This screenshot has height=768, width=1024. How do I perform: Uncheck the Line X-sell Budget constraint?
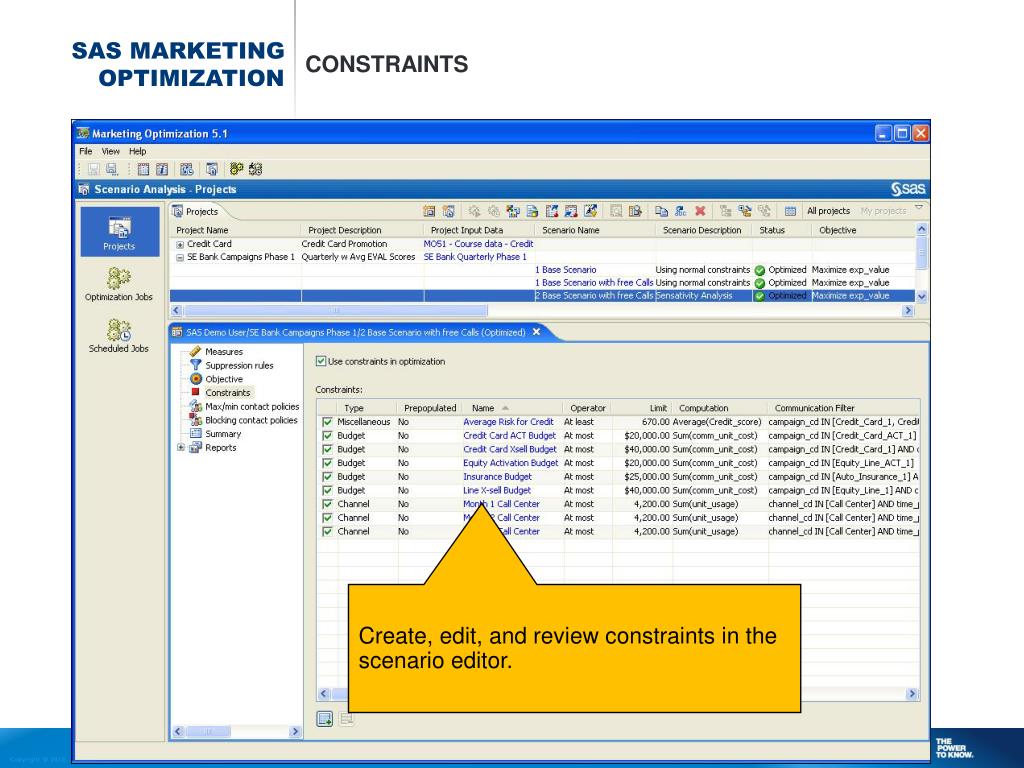(327, 490)
